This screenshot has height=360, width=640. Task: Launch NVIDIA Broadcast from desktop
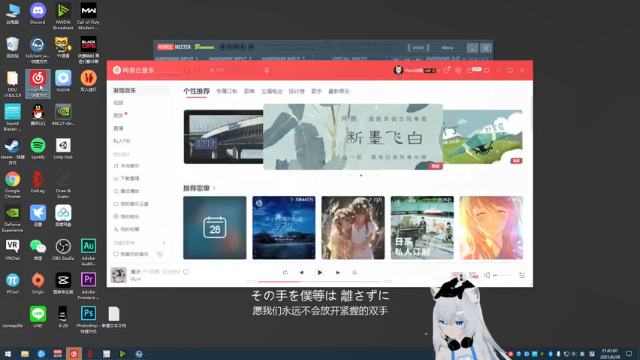click(63, 16)
